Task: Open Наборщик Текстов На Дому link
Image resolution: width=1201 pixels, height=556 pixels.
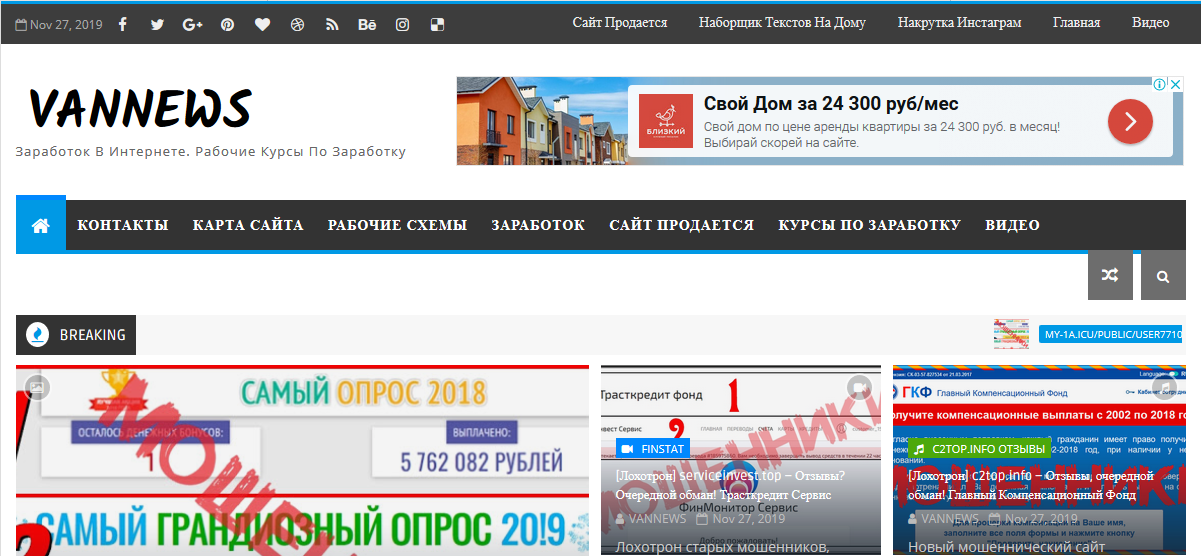Action: click(x=782, y=22)
